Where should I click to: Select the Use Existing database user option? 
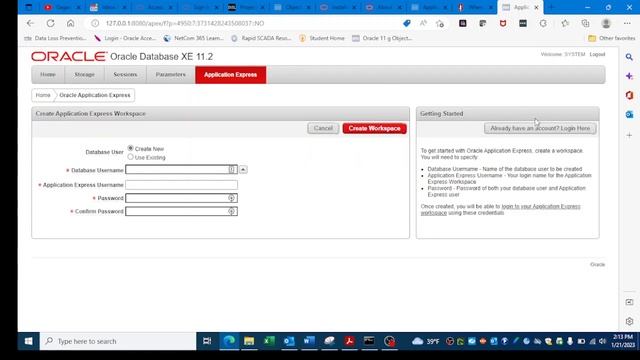[x=130, y=157]
